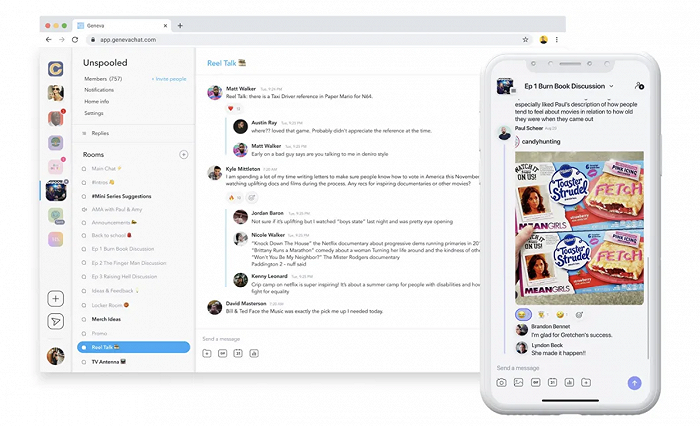Add reaction on phone Toaster Strudel post
This screenshot has width=700, height=426.
pyautogui.click(x=579, y=315)
